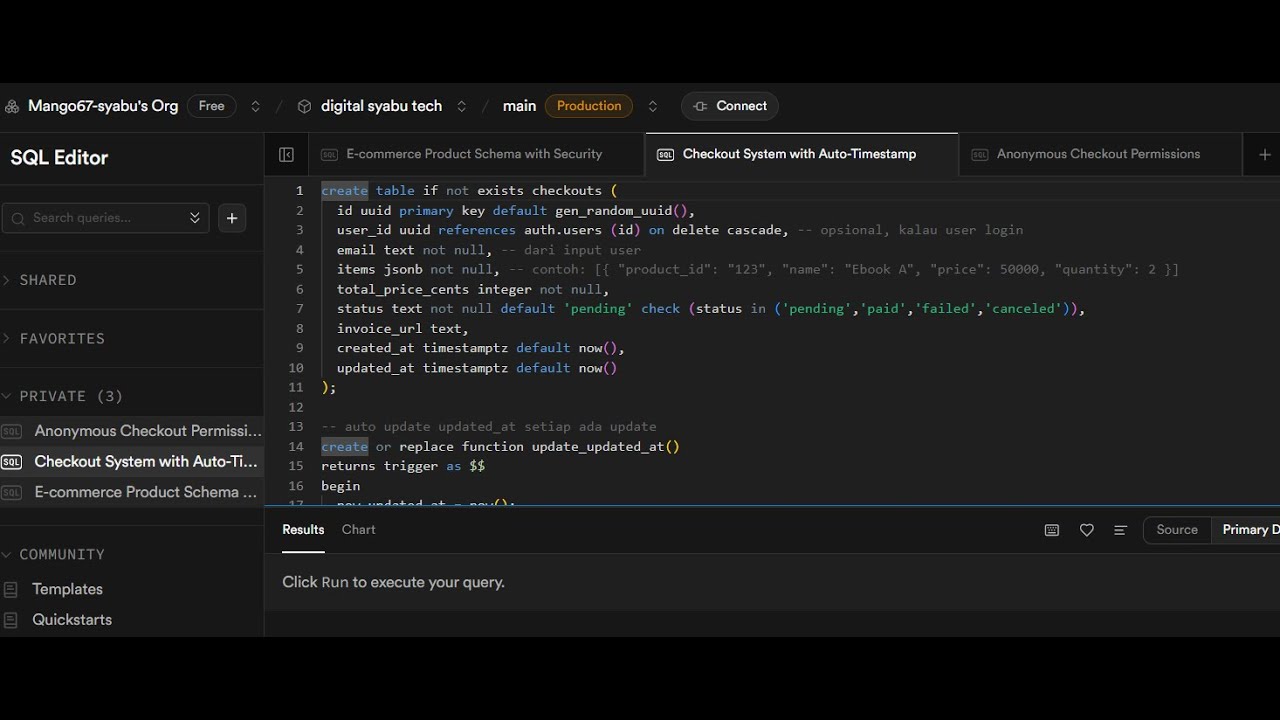Screen dimensions: 1280x720
Task: Focus the Search queries input field
Action: click(105, 218)
